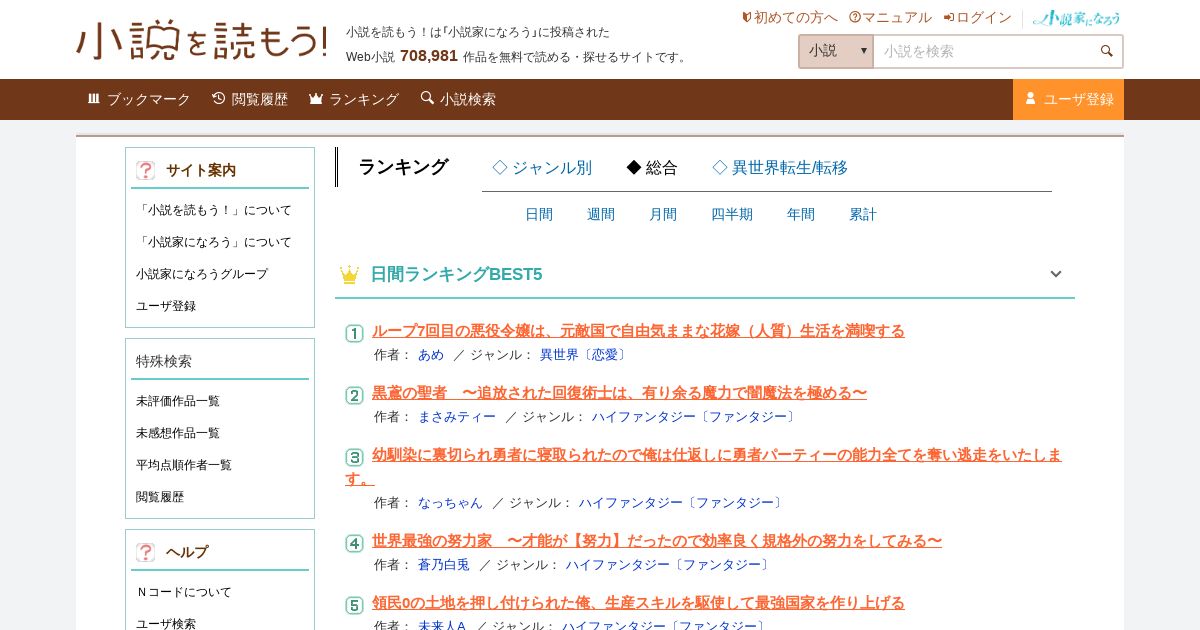
Task: Click the crown icon beside 日間ランキングBEST5
Action: tap(349, 274)
